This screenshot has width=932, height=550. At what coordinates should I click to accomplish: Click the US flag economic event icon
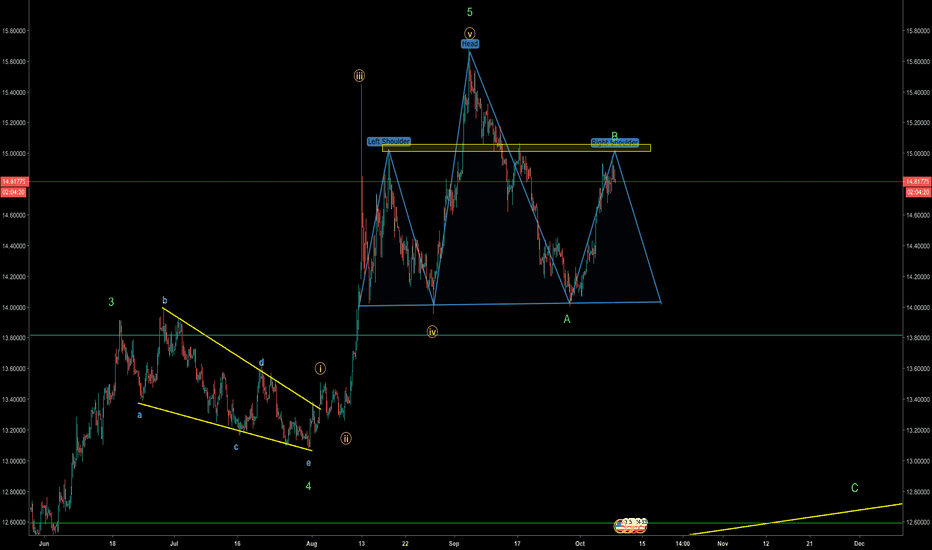[x=622, y=525]
